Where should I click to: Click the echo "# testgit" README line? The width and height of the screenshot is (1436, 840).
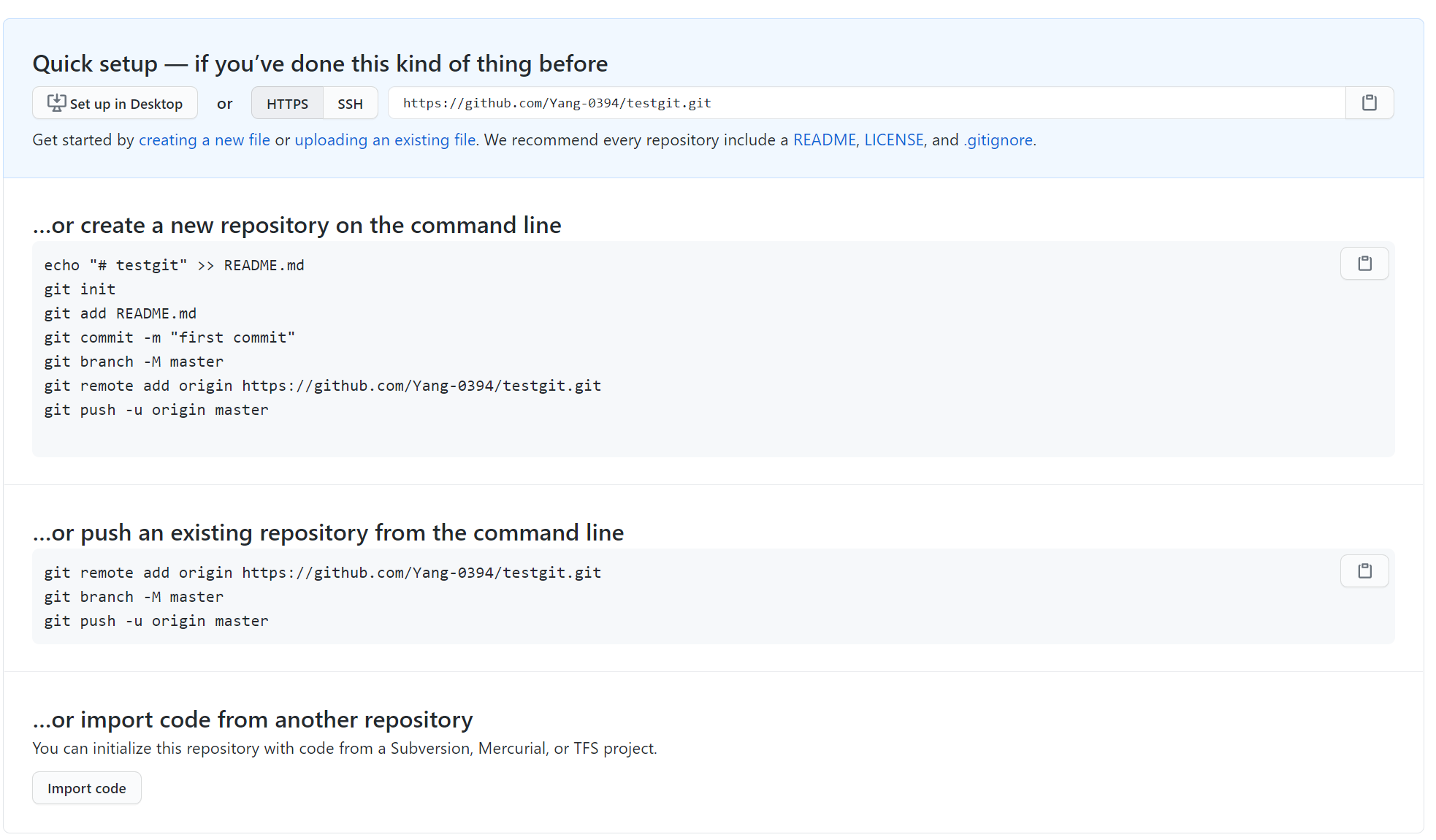tap(174, 265)
